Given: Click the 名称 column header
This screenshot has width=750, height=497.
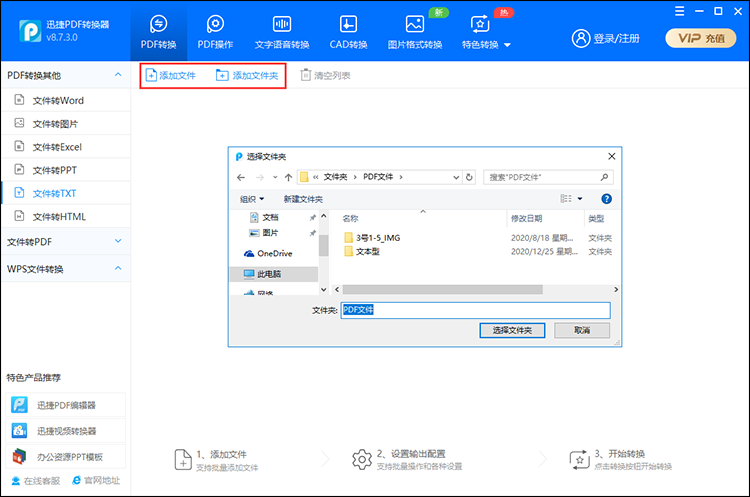Looking at the screenshot, I should coord(350,219).
